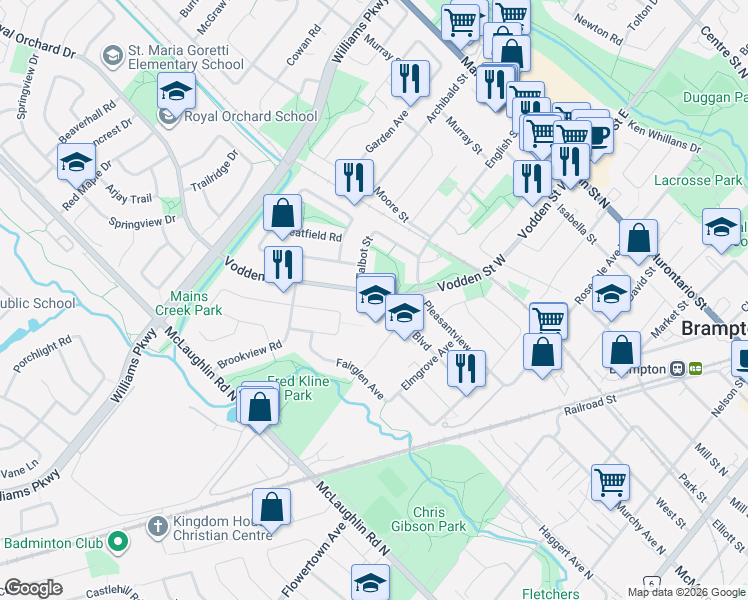
Task: Select the grocery cart marker south of Vodden St W
Action: tap(549, 319)
